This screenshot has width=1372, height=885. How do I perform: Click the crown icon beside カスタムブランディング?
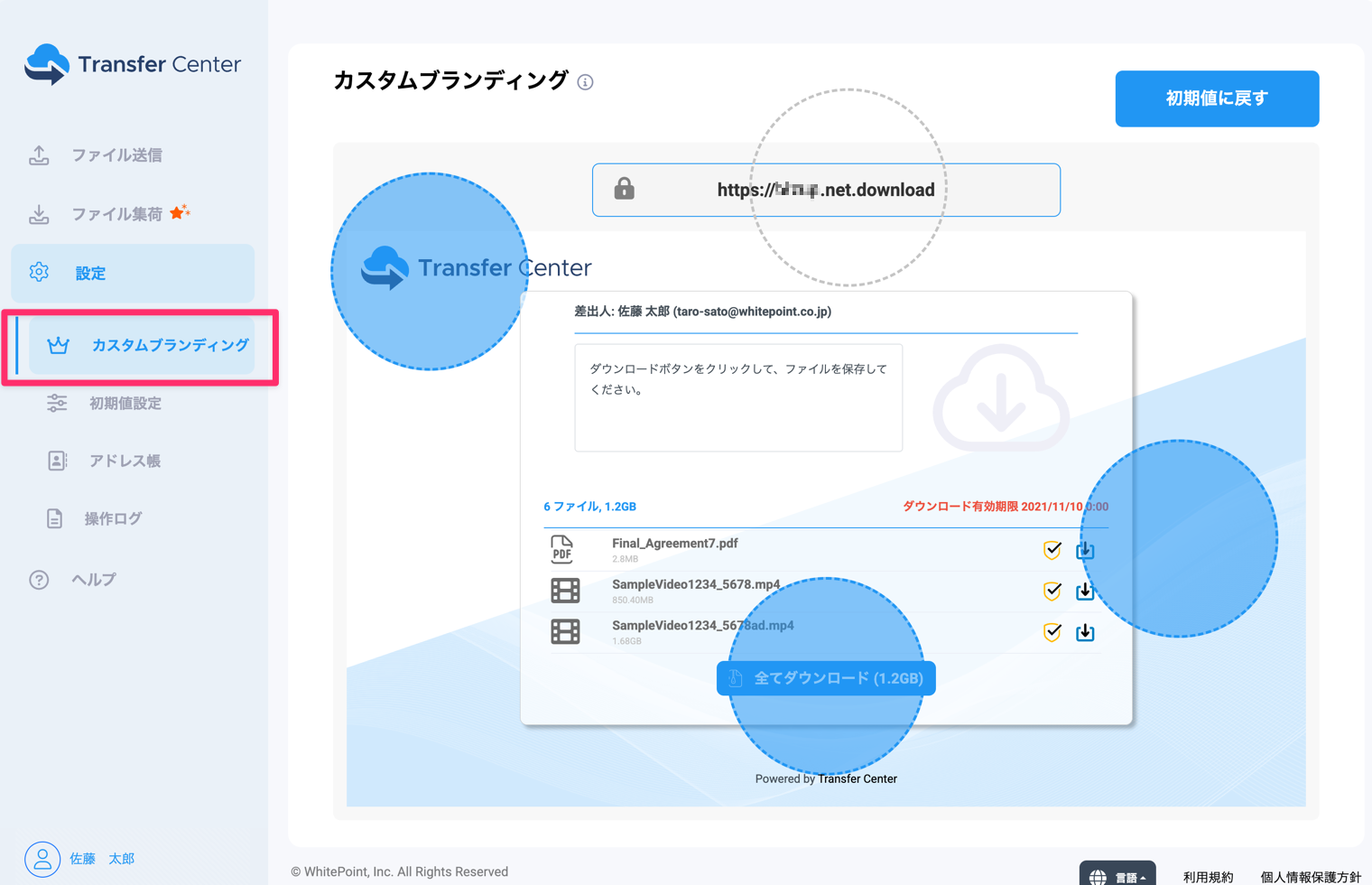point(59,345)
